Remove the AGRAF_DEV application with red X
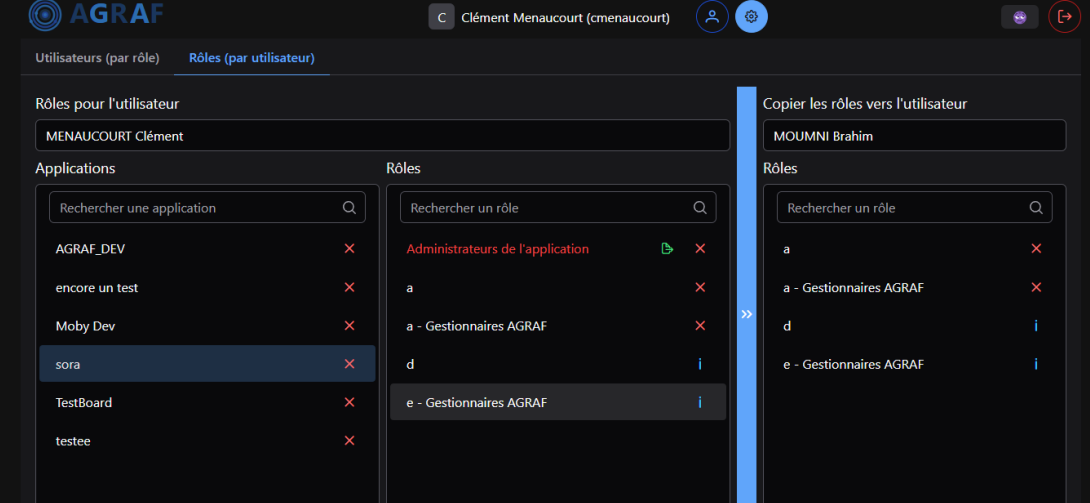The height and width of the screenshot is (503, 1090). pos(349,249)
